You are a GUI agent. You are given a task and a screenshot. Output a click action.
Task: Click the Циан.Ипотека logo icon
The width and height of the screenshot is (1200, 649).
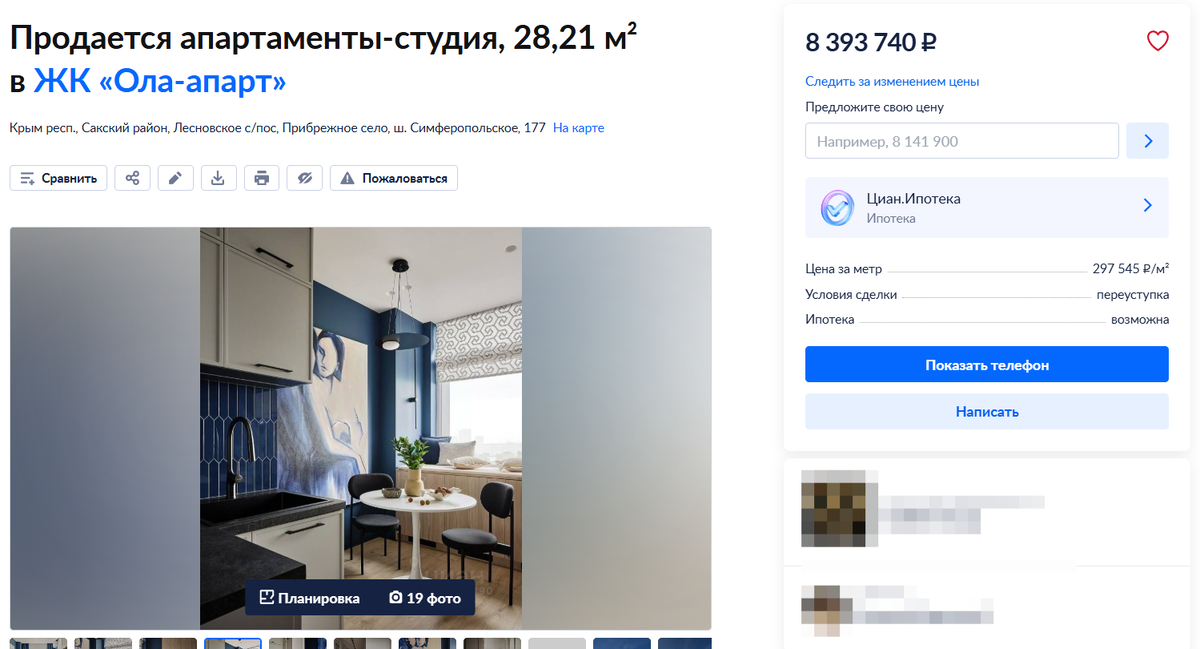click(x=837, y=208)
